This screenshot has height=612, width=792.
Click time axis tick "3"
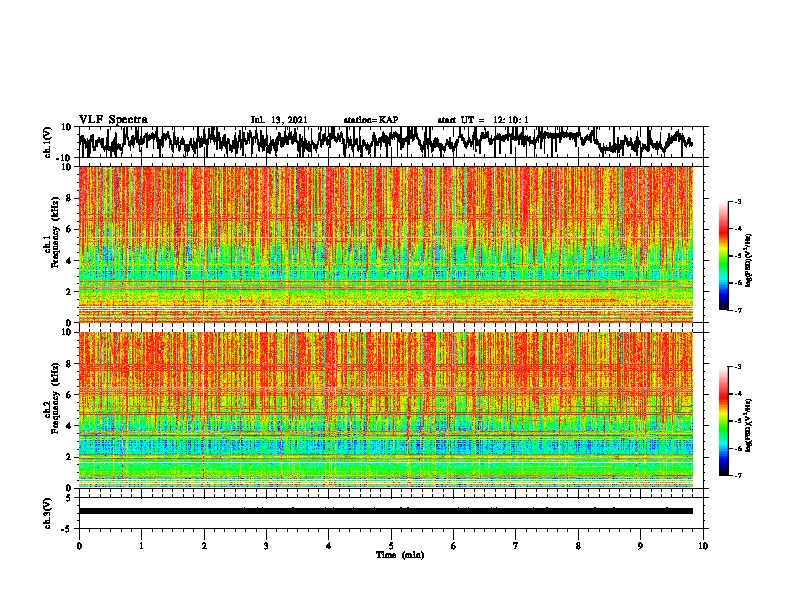(x=266, y=546)
